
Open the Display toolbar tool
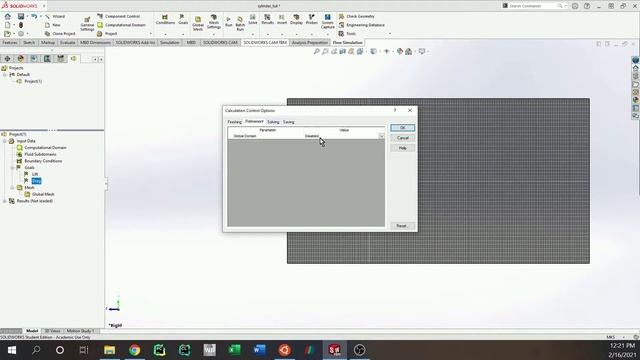296,19
